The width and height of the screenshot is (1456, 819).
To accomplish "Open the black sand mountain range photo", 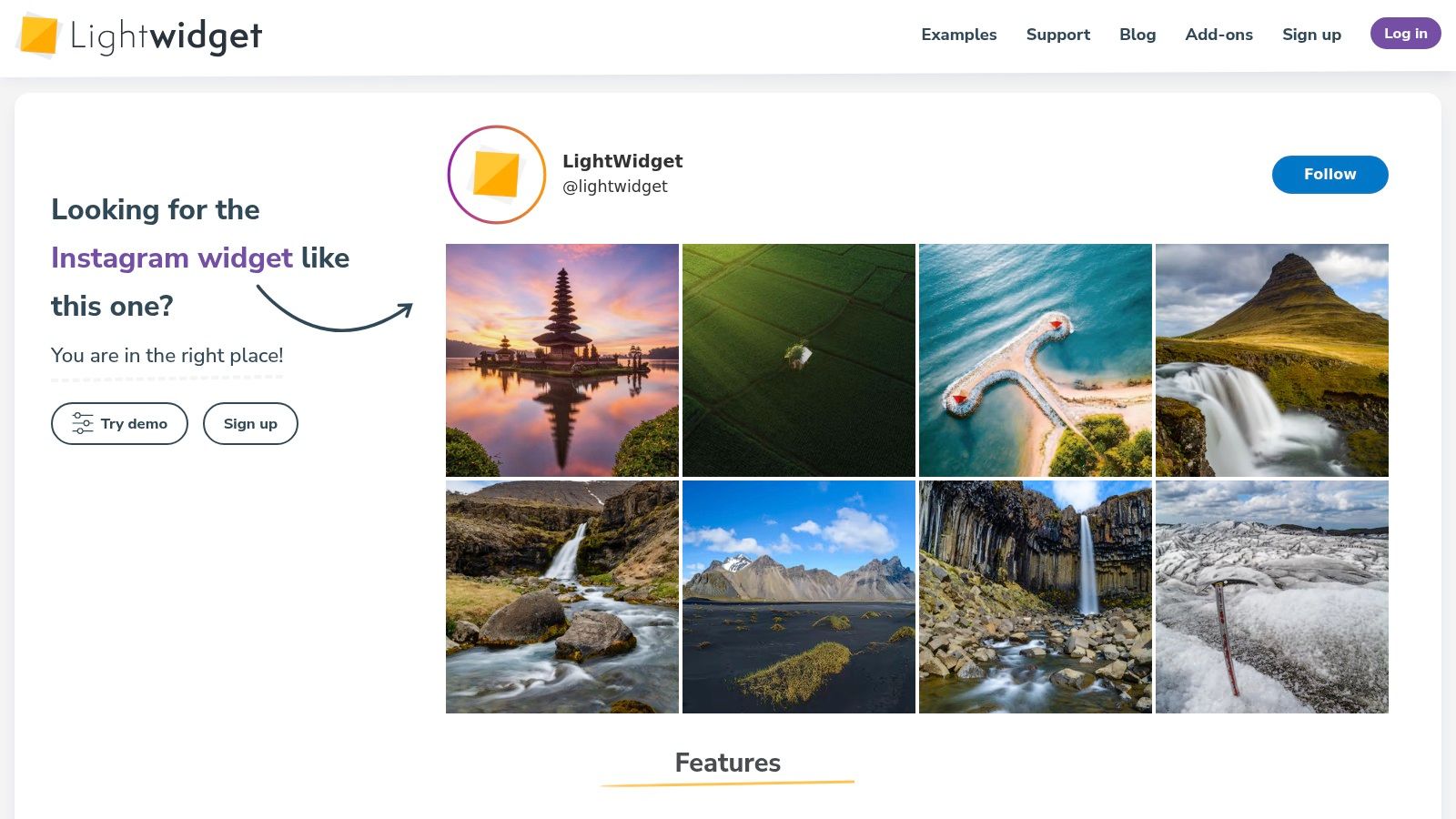I will (799, 597).
